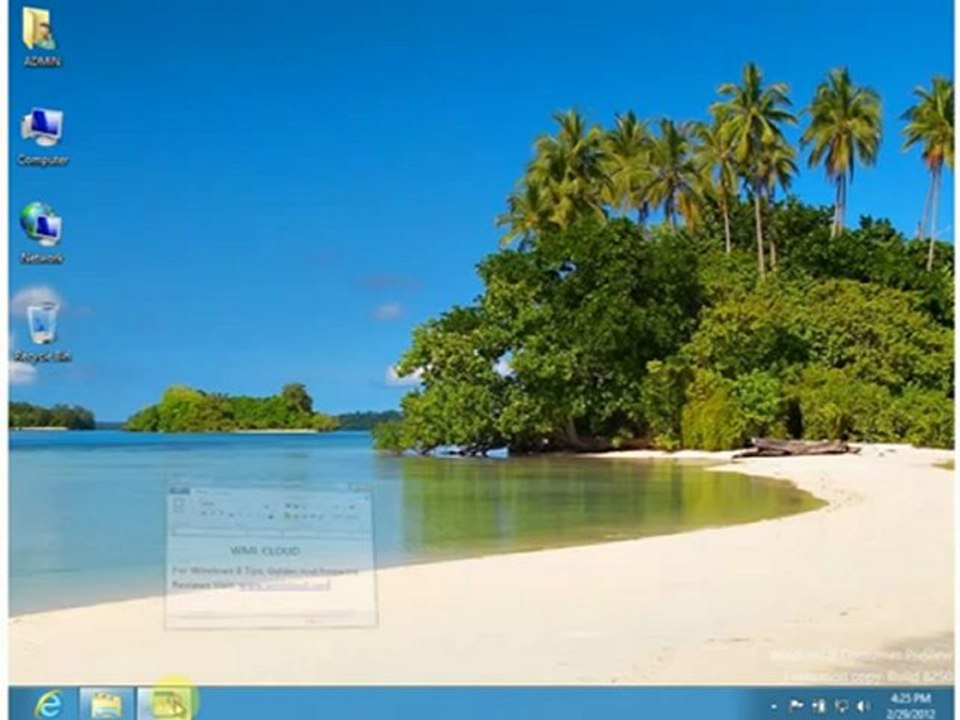Open Internet Explorer from the taskbar

(48, 704)
